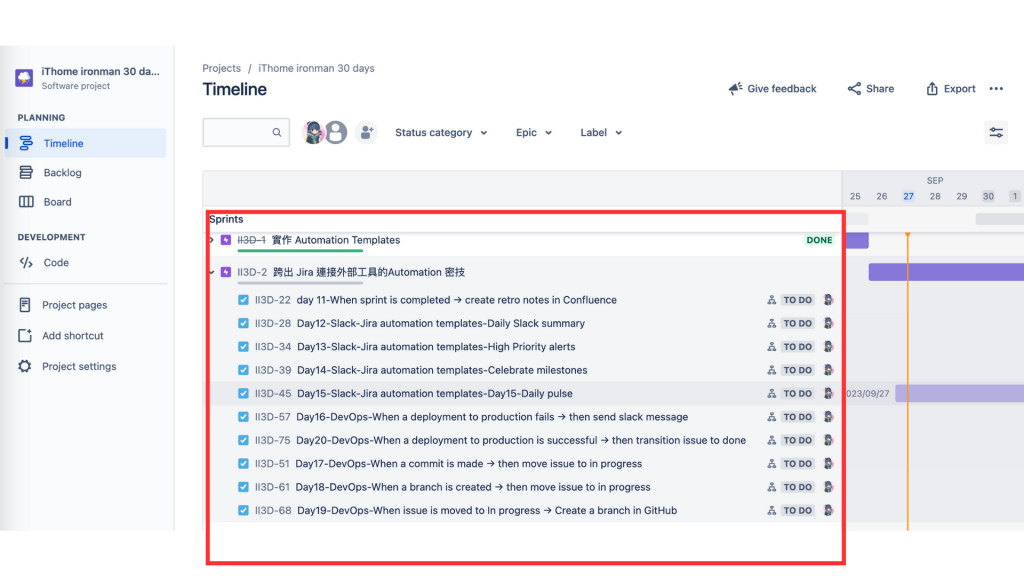The height and width of the screenshot is (576, 1024).
Task: Go to Board in Planning menu
Action: pyautogui.click(x=86, y=202)
